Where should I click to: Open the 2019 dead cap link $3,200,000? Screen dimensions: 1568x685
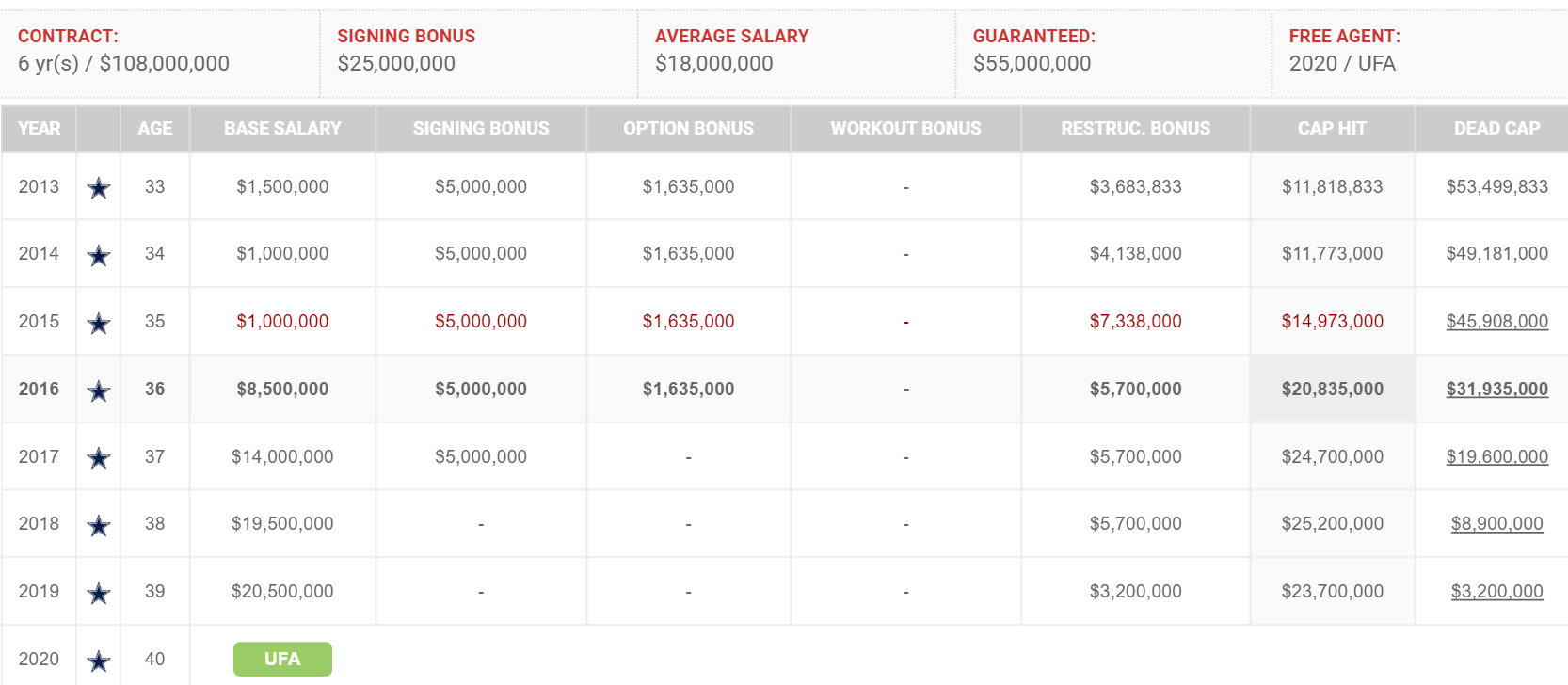click(x=1496, y=592)
